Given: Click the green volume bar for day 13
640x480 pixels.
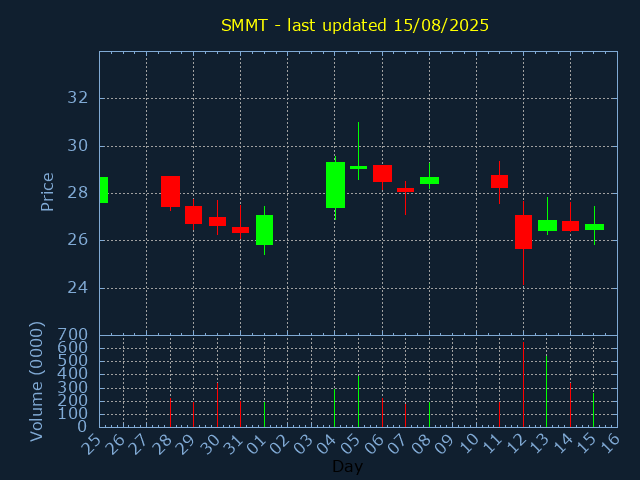Looking at the screenshot, I should 547,391.
